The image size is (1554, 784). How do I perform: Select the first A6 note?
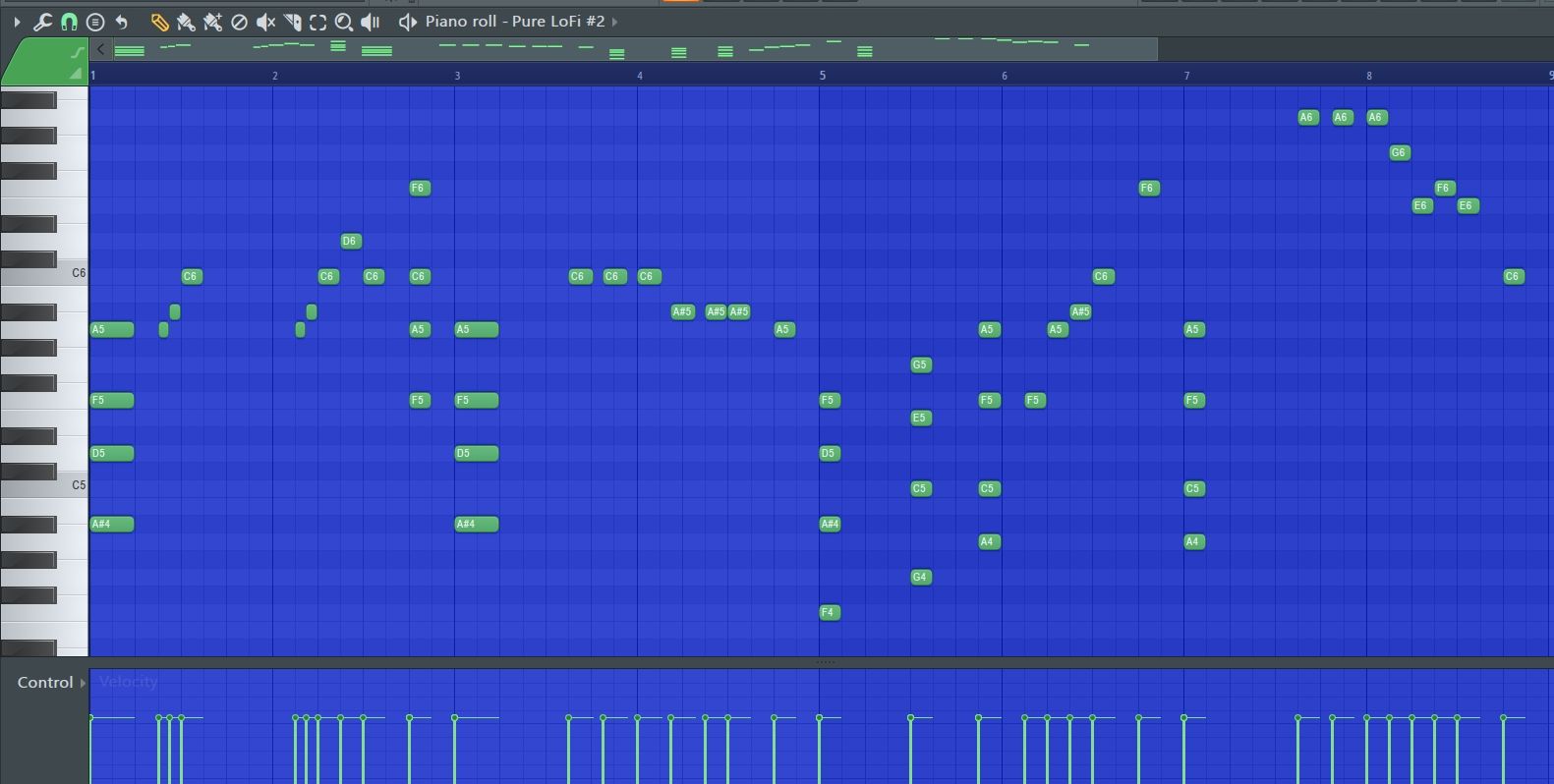coord(1308,117)
